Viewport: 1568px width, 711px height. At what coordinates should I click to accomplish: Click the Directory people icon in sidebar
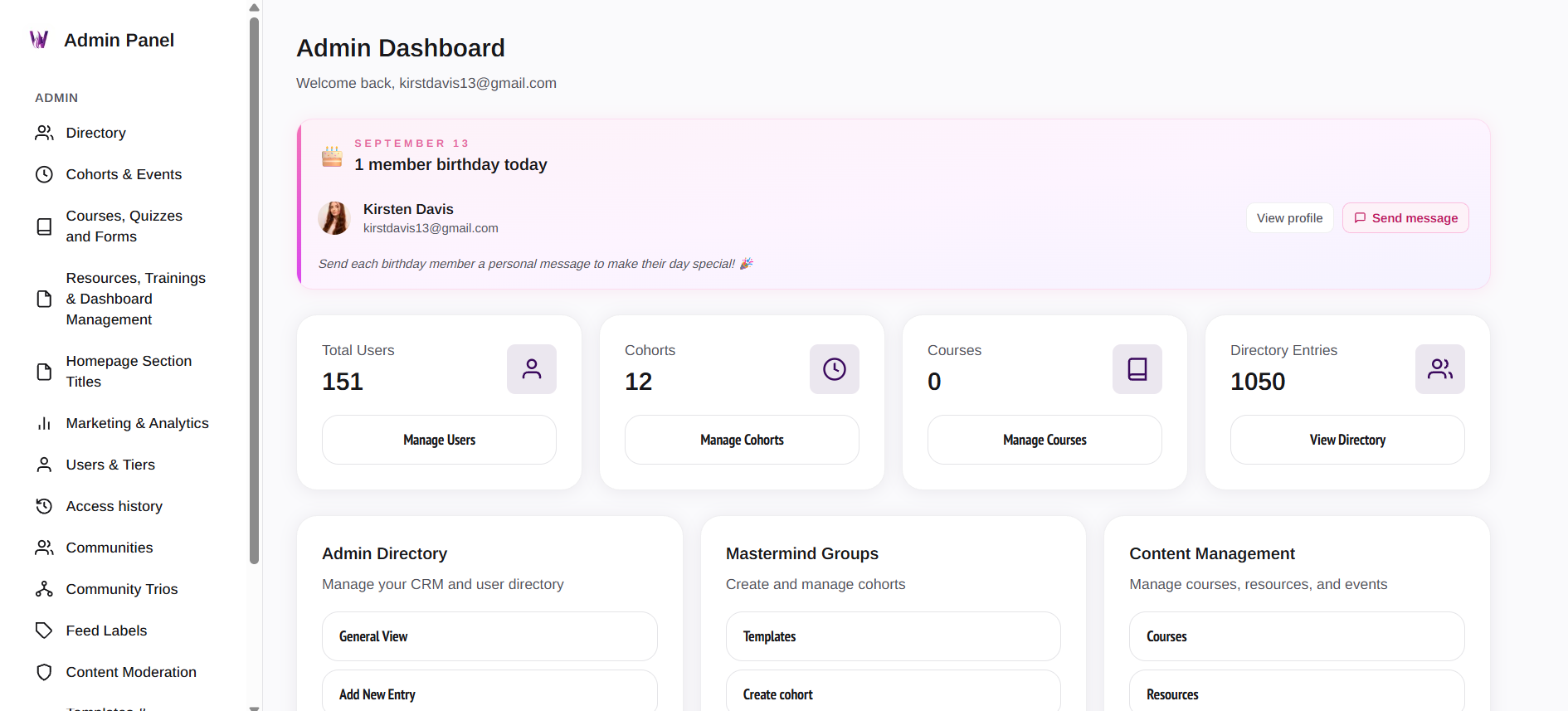[44, 133]
